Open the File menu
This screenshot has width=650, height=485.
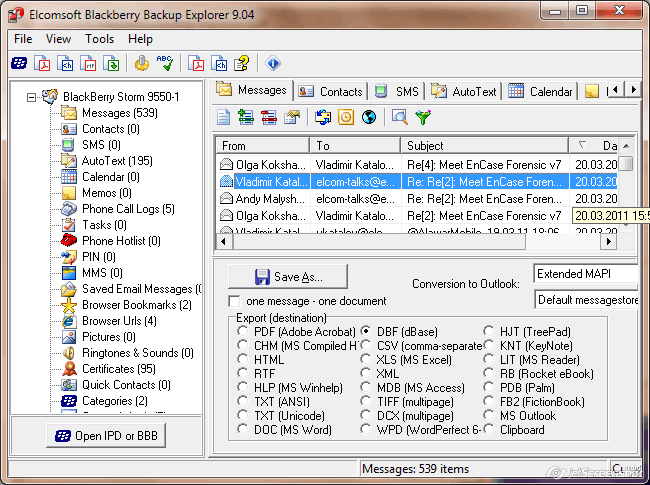point(23,39)
